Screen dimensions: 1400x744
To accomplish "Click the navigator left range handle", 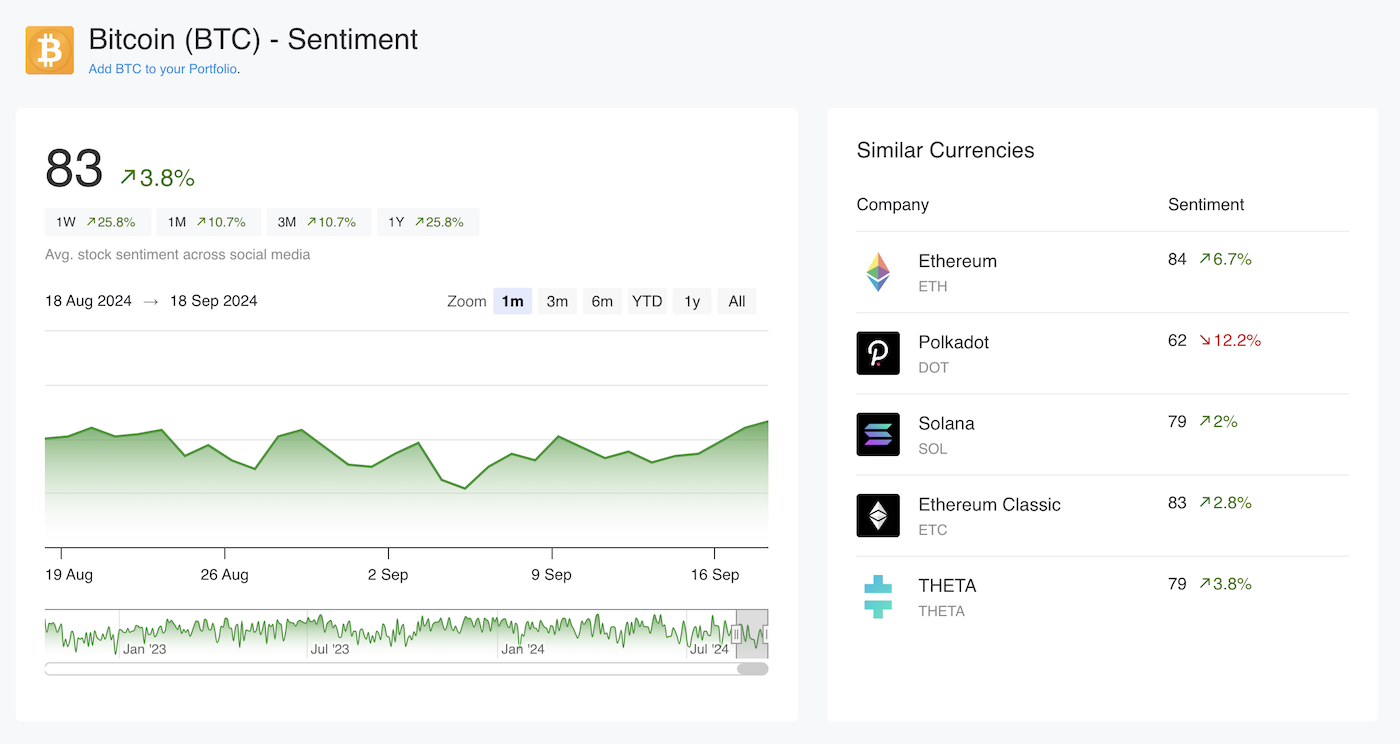I will [737, 634].
